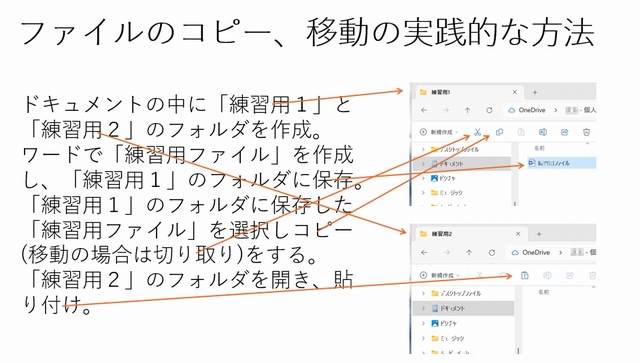Expand ピクチャ tree node in 練習用2 window
Viewport: 640px width, 363px height.
tap(423, 323)
